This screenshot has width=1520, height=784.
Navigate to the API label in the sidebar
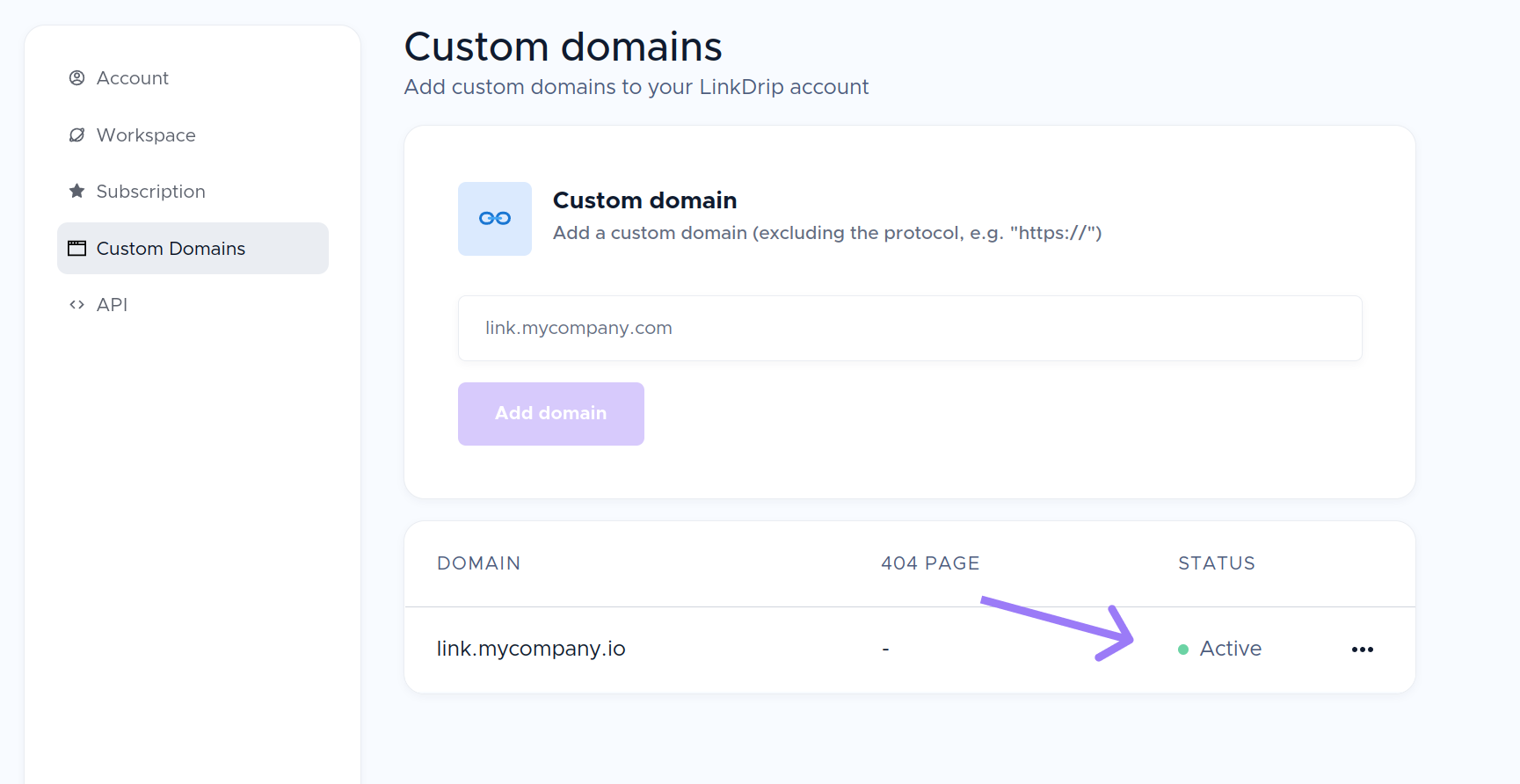[x=113, y=305]
